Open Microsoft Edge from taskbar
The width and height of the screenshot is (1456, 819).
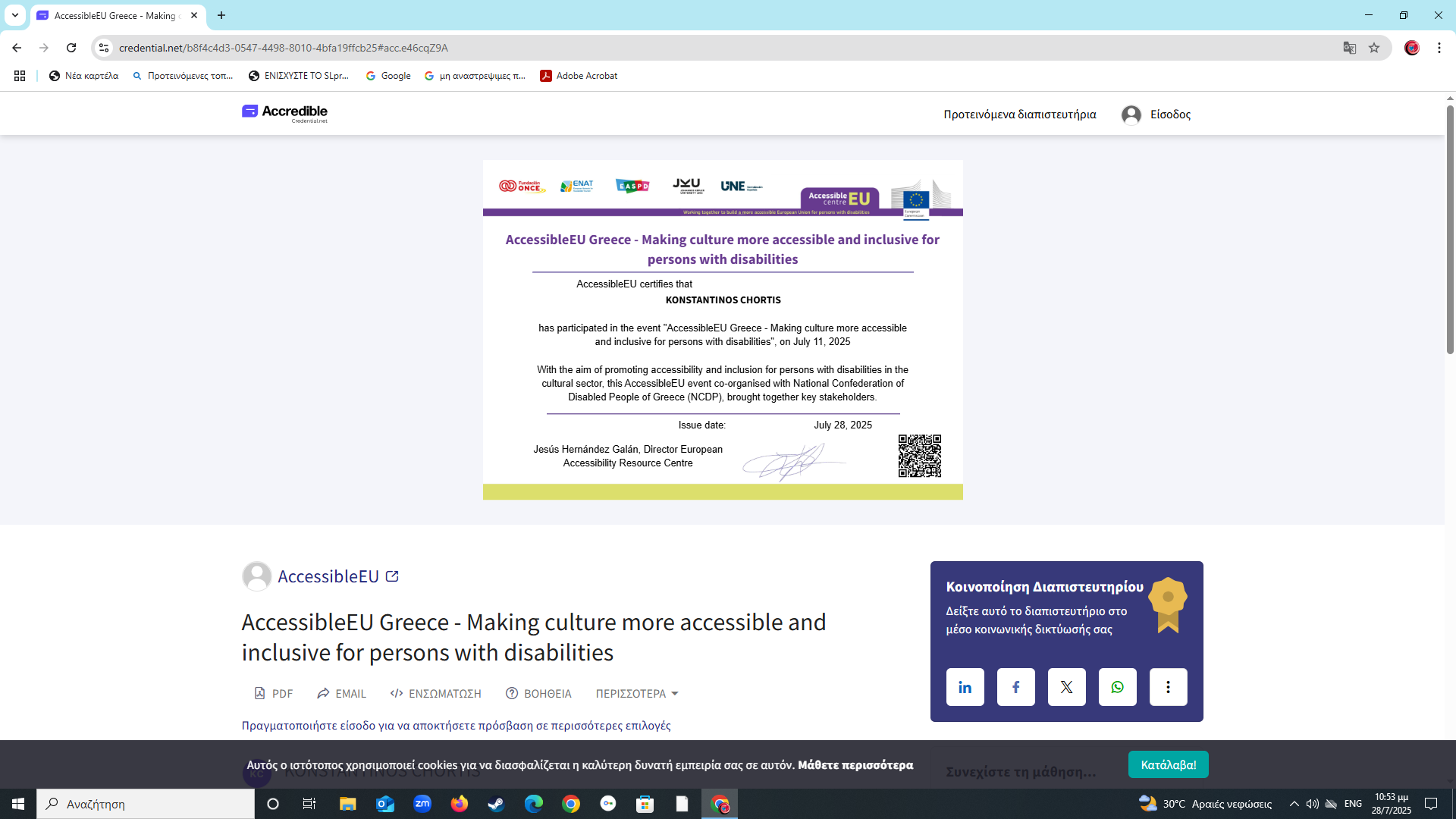pos(533,804)
